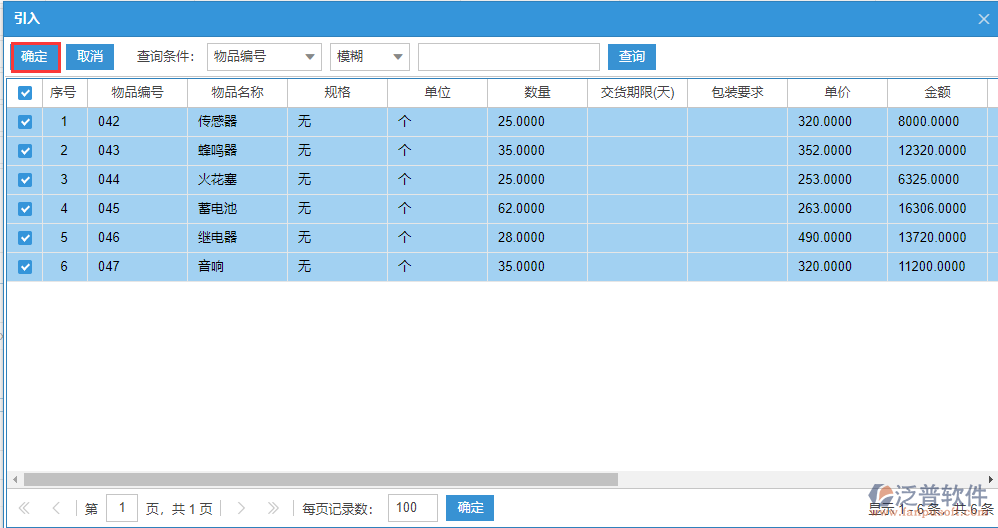Click the 62.0000 quantity cell
The width and height of the screenshot is (998, 528).
pos(537,209)
